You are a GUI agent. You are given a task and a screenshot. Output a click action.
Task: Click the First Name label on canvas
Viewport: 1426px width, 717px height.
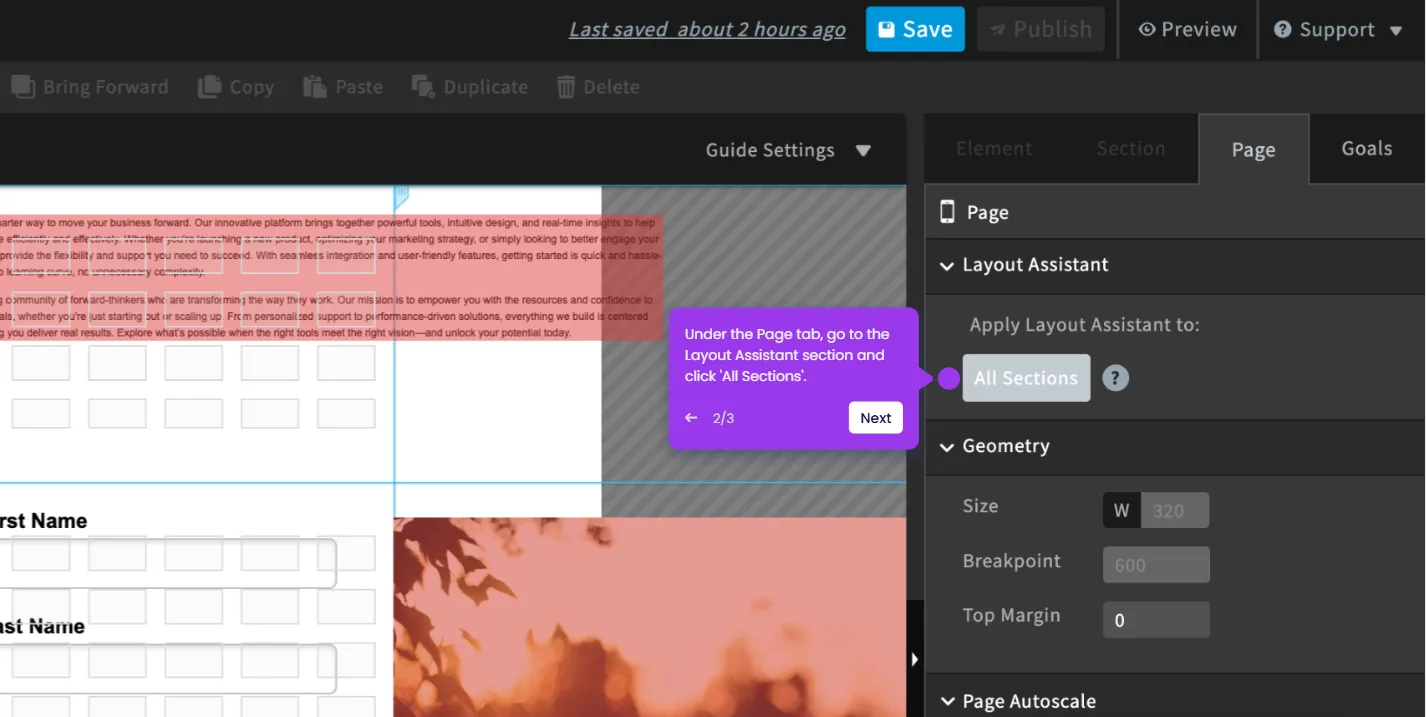[43, 521]
